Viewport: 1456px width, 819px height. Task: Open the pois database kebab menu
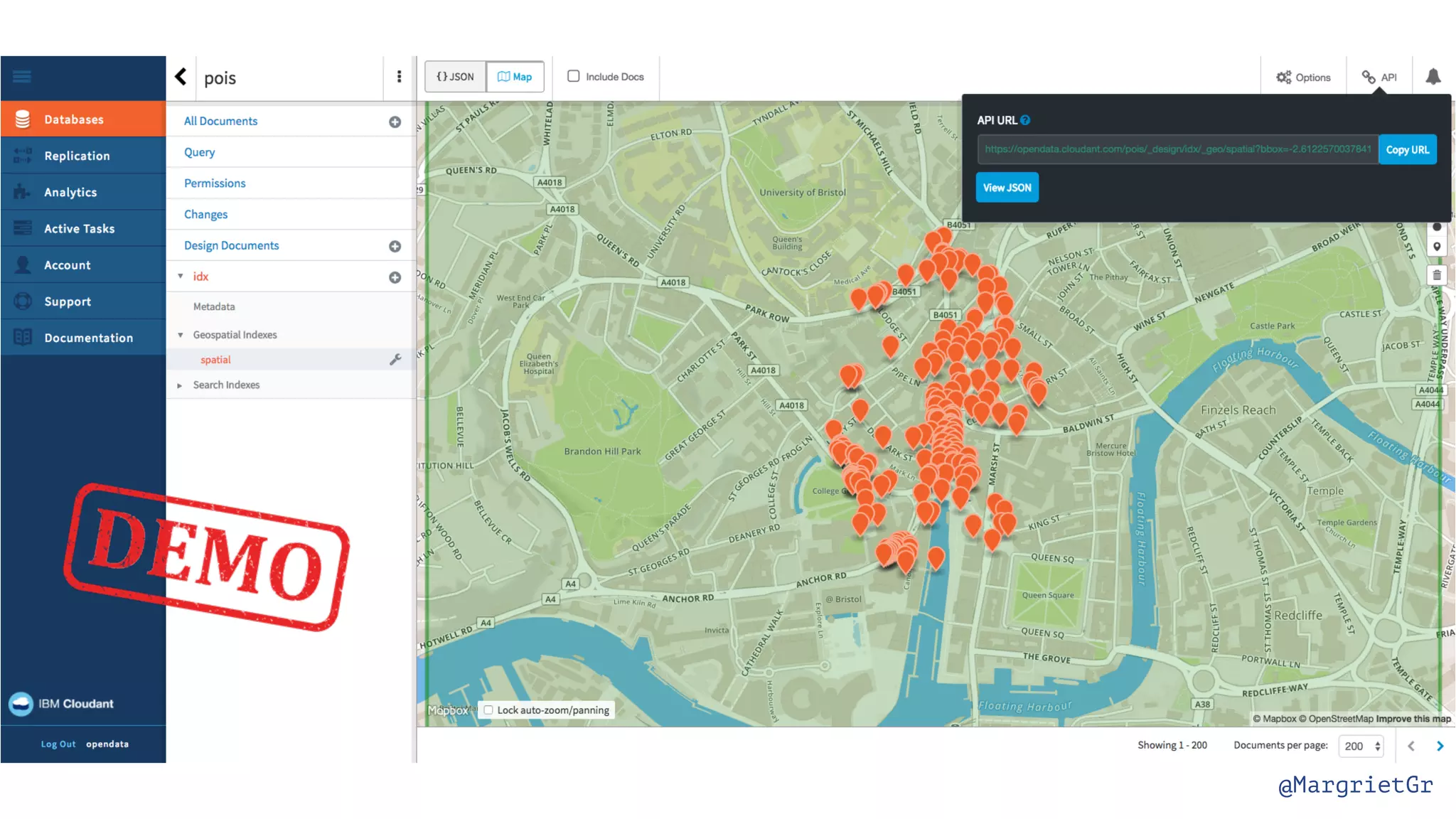(399, 77)
